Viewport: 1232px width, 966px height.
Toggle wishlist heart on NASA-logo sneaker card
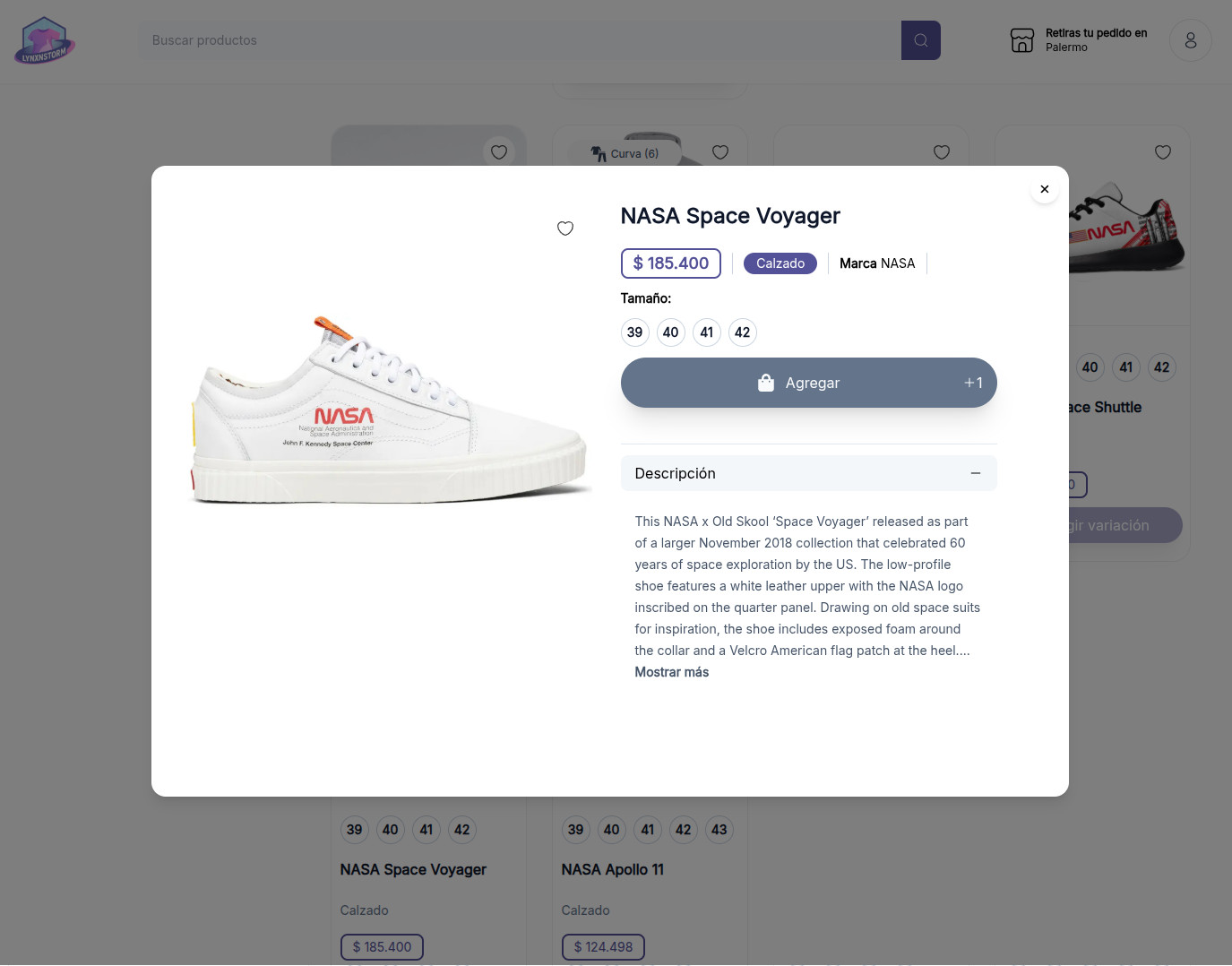1162,152
